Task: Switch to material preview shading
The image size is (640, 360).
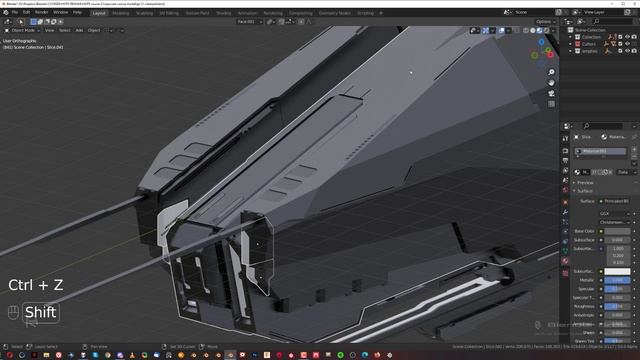Action: click(540, 30)
